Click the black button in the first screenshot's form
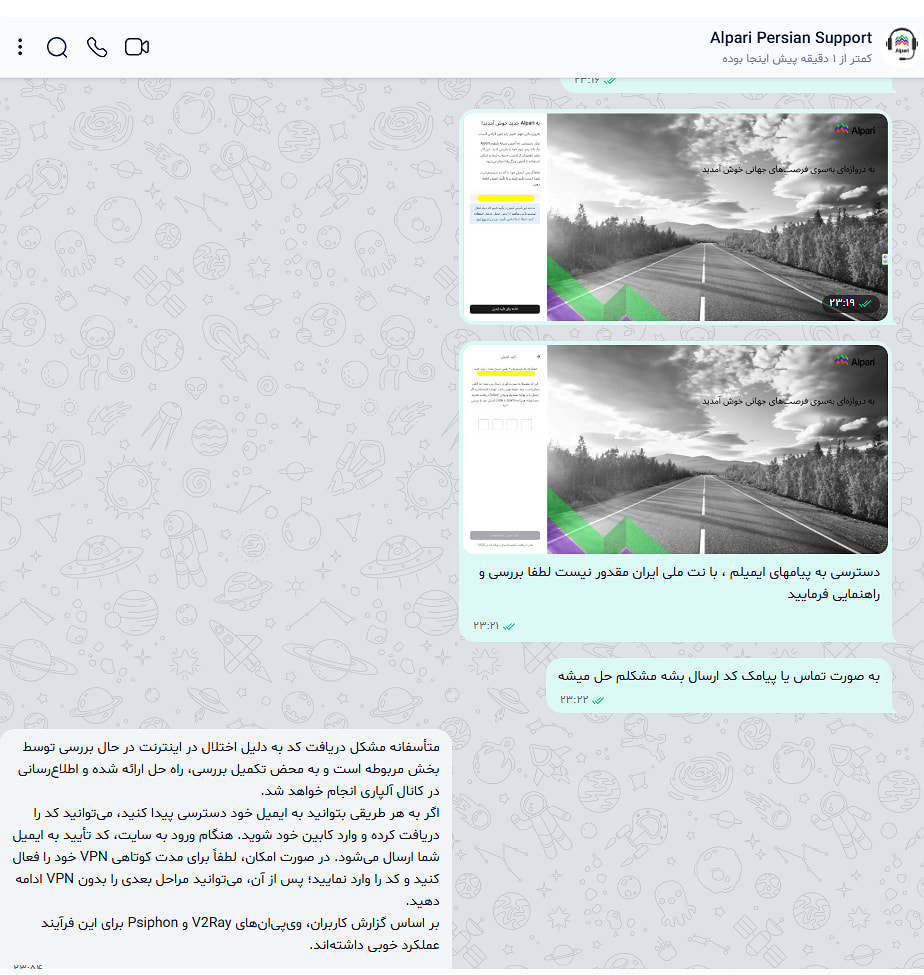Screen dimensions: 924x975 tap(504, 309)
